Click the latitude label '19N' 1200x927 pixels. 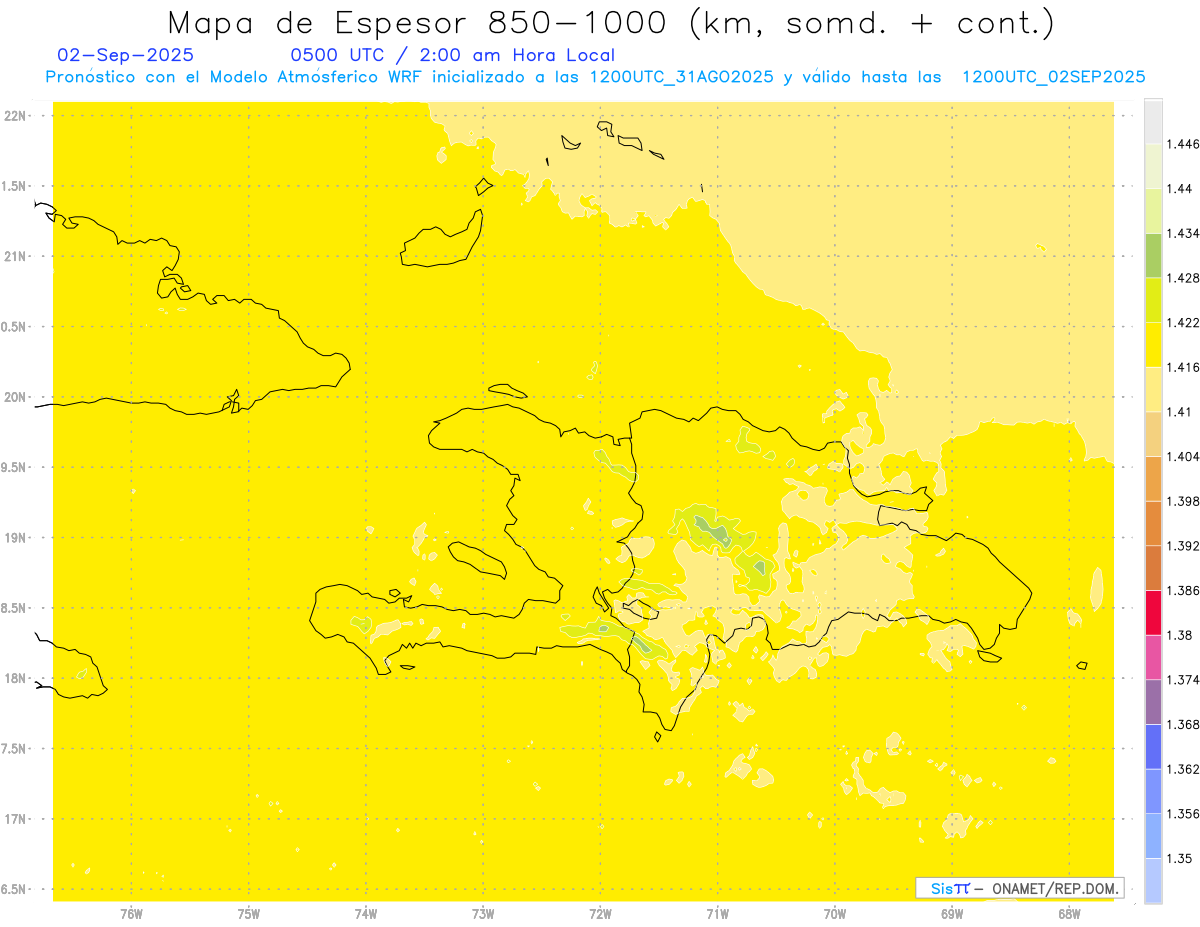click(x=15, y=537)
